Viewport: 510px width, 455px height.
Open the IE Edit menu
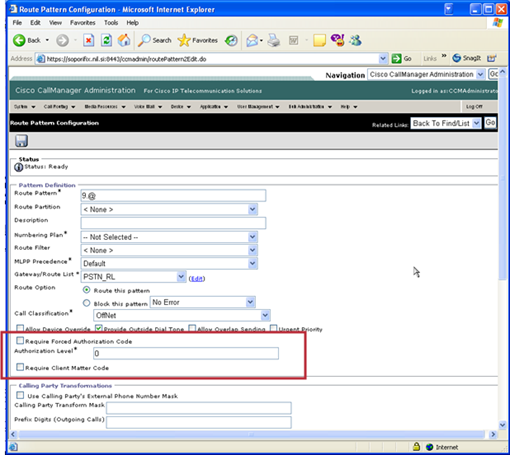tap(35, 23)
